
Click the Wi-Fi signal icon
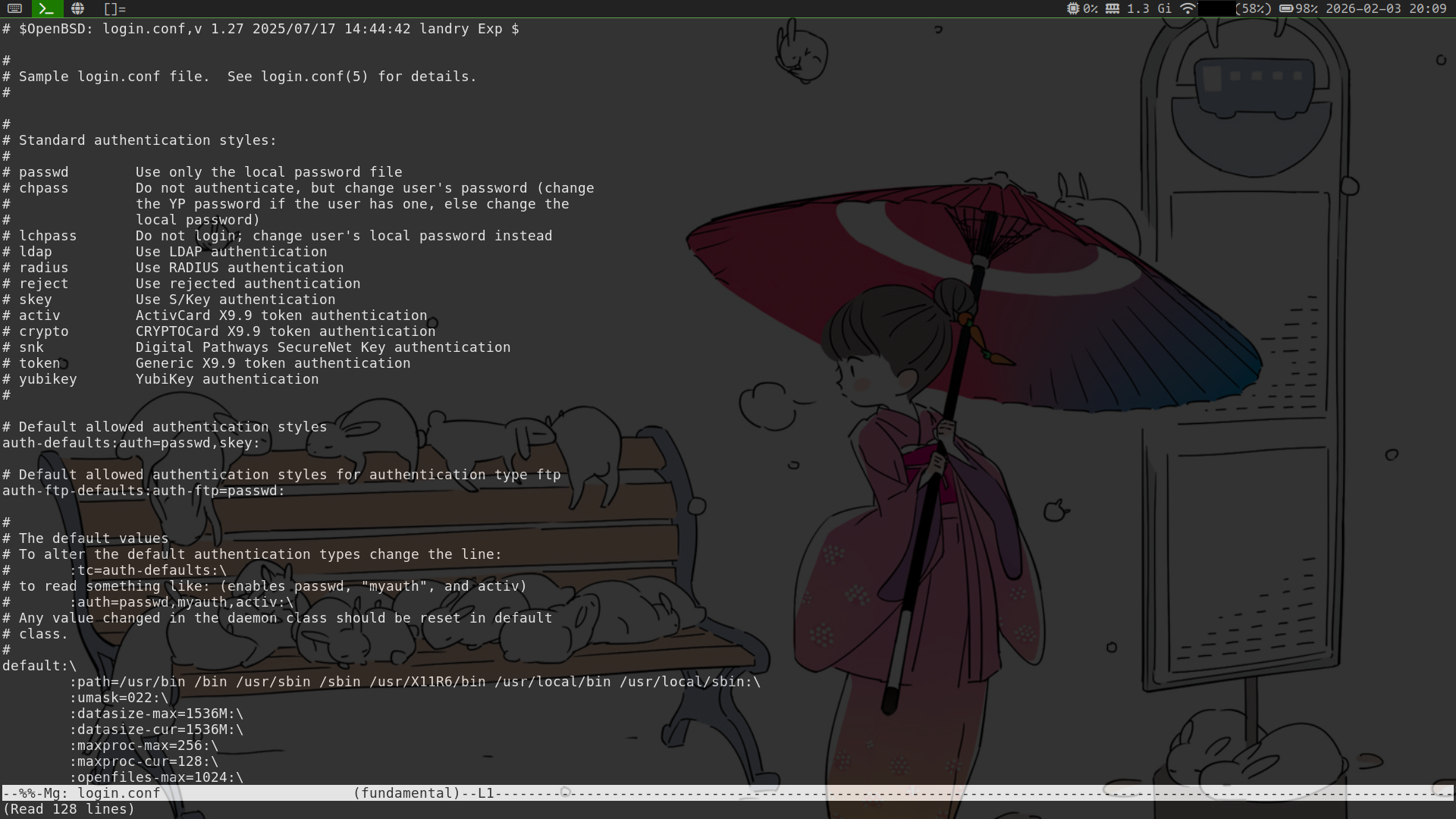pos(1188,8)
